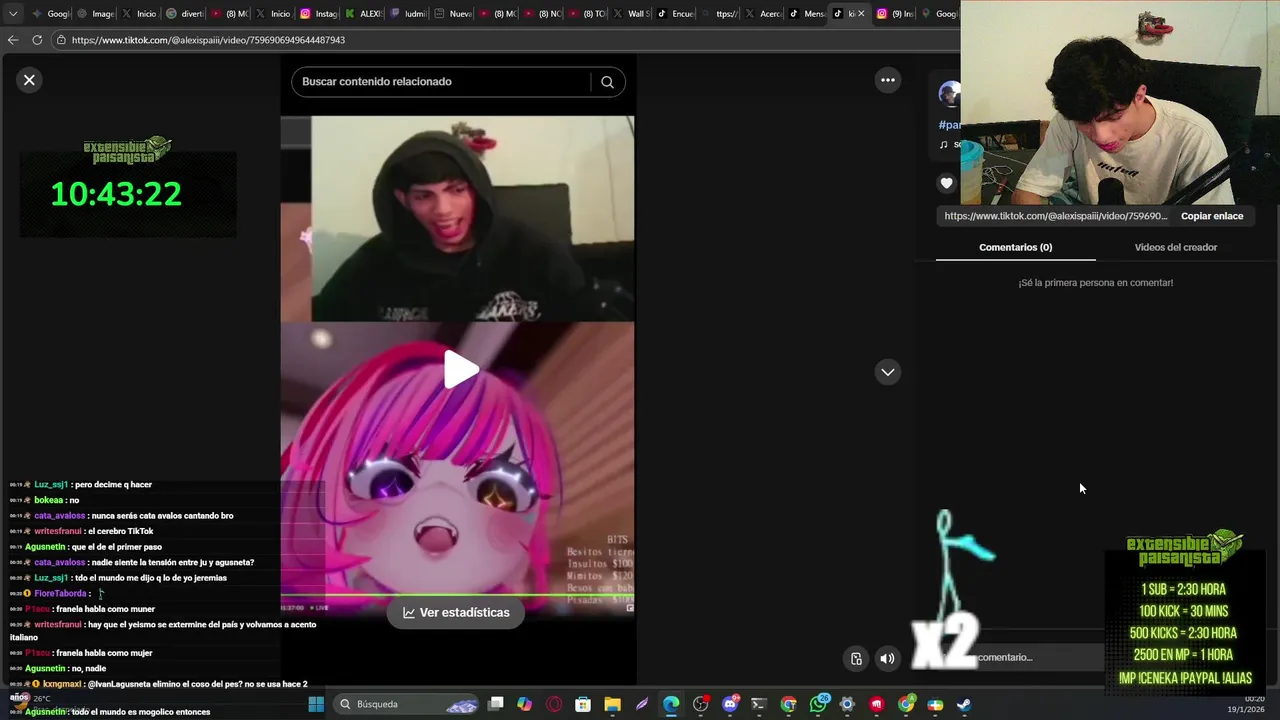Click the Microsoft Edge taskbar icon

pyautogui.click(x=670, y=704)
